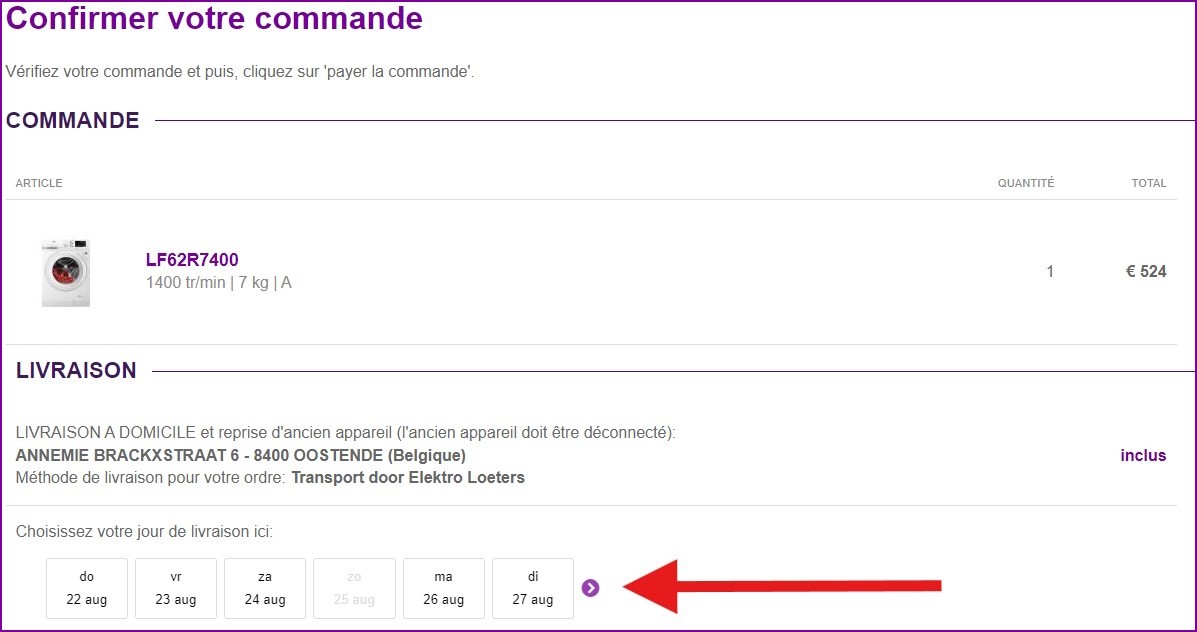Pick di 27 aug as delivery day
The height and width of the screenshot is (632, 1197).
point(533,588)
